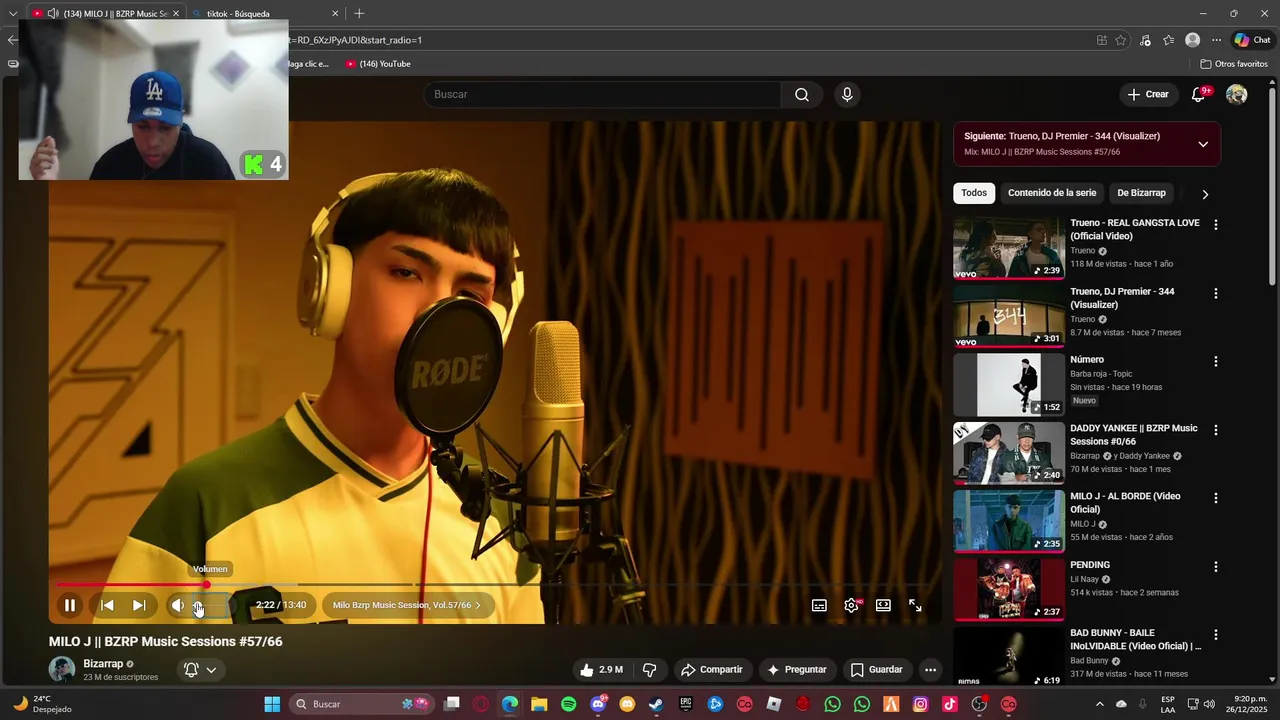This screenshot has height=720, width=1280.
Task: Open options for BAD BUNNY BAILE INoLVIDABLE video
Action: 1216,634
